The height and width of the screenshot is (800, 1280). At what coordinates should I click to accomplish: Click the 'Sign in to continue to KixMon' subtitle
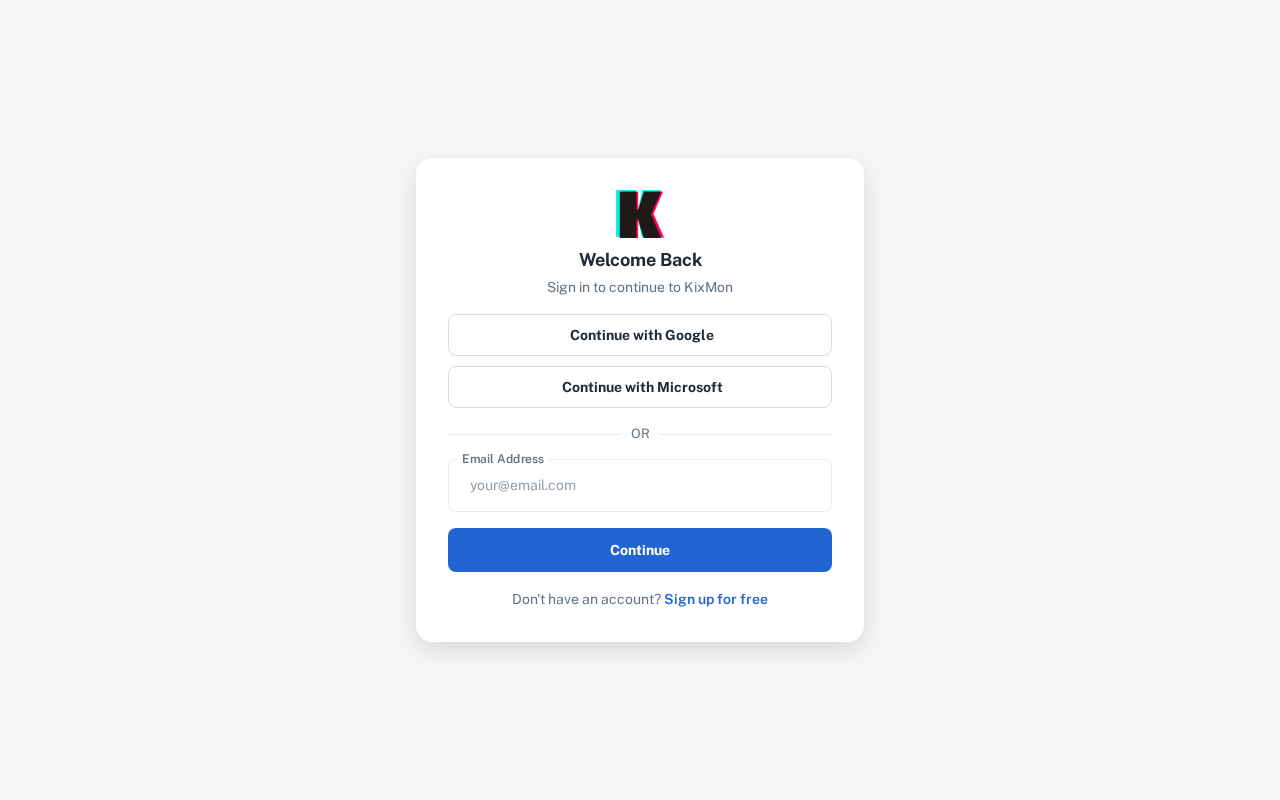coord(640,287)
